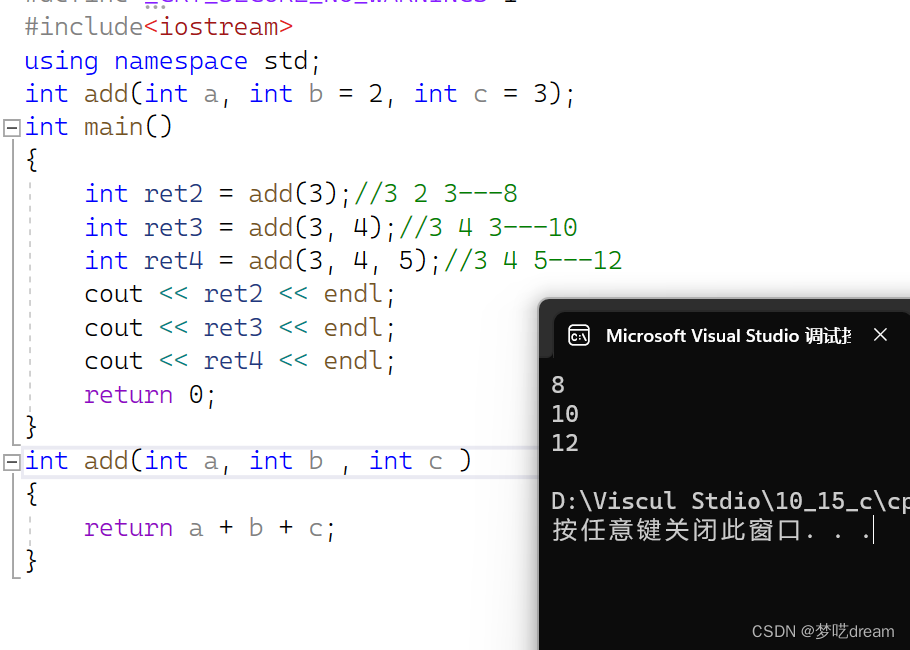Click the console terminal icon in tab
Viewport: 910px width, 650px height.
pyautogui.click(x=579, y=335)
